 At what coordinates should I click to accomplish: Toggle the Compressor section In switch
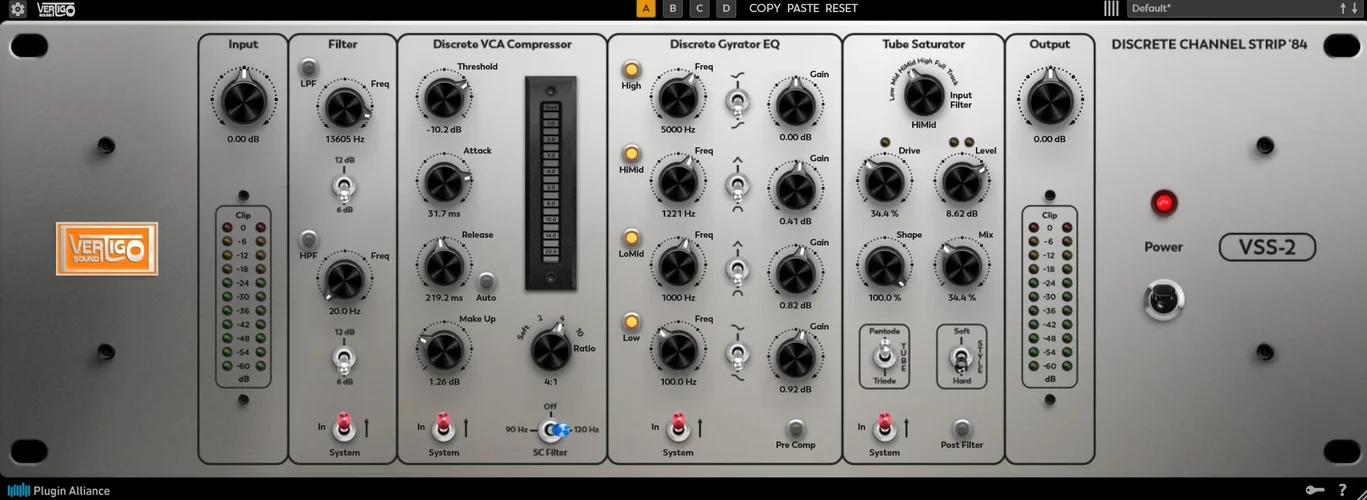coord(443,427)
